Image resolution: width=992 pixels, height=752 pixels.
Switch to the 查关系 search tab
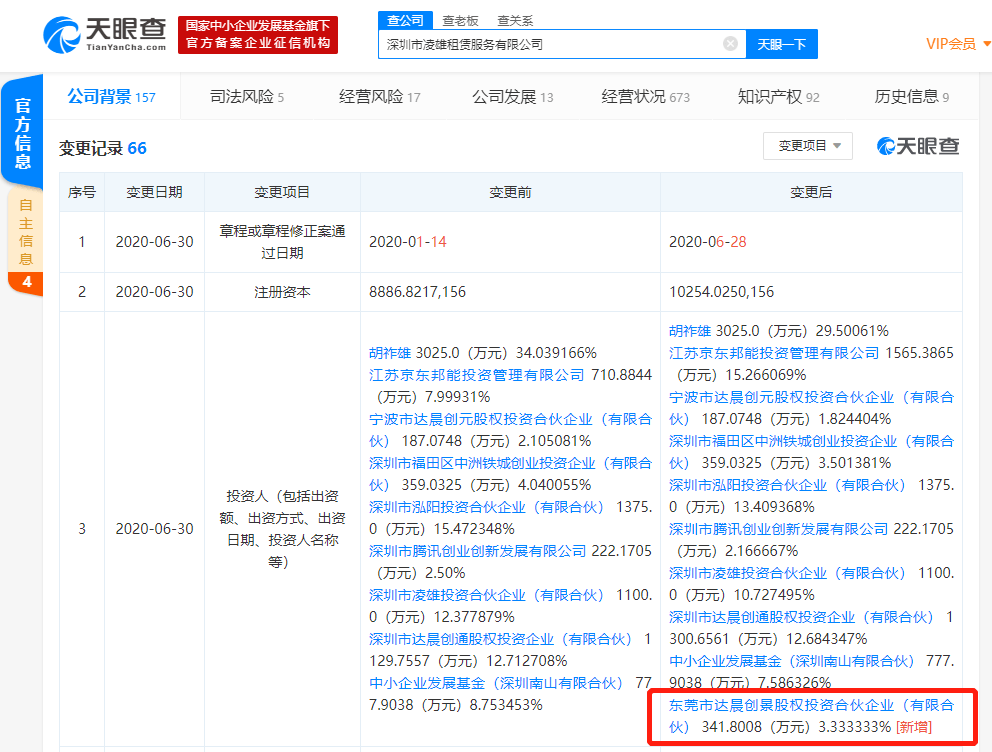[515, 21]
